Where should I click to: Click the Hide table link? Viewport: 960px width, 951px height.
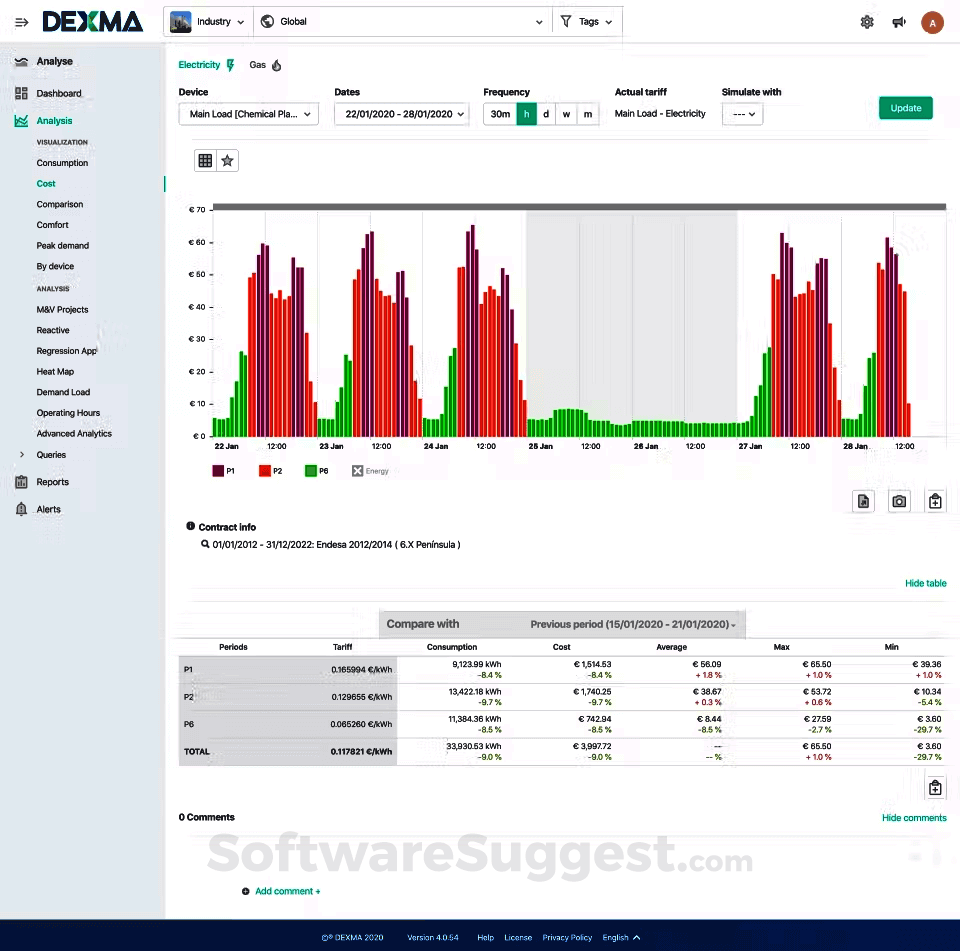click(925, 583)
